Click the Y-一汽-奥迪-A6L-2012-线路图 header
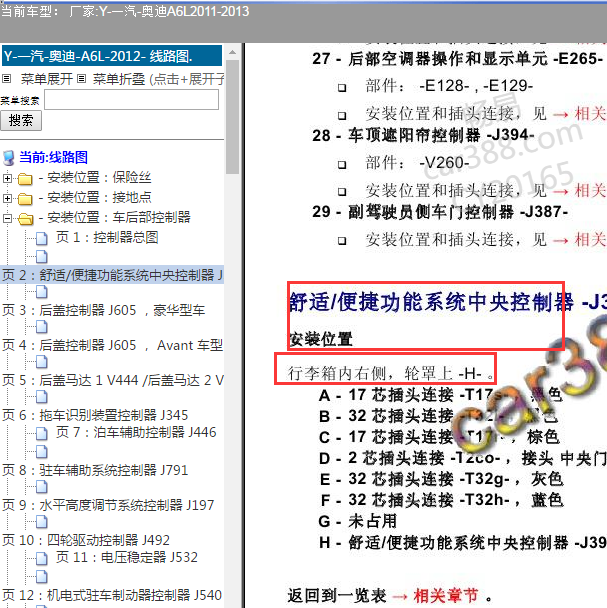This screenshot has width=607, height=608. click(112, 56)
